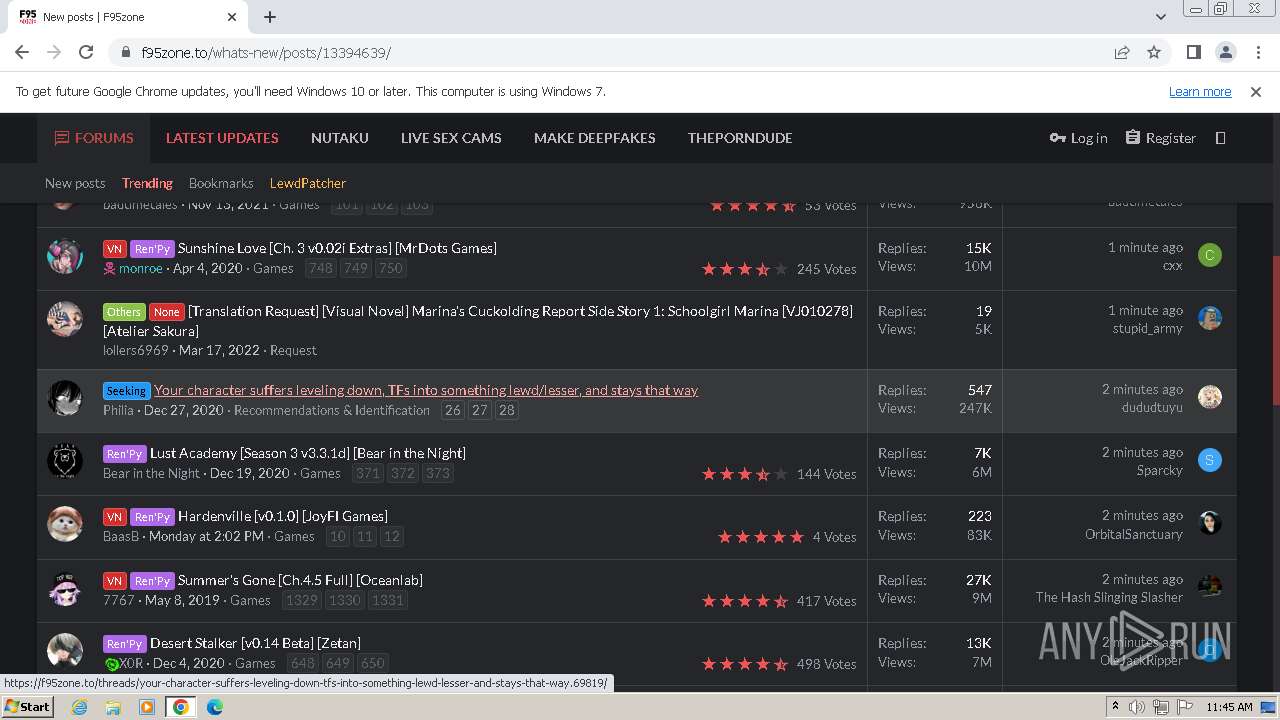The height and width of the screenshot is (720, 1280).
Task: Click the system tray volume icon
Action: pyautogui.click(x=1136, y=707)
